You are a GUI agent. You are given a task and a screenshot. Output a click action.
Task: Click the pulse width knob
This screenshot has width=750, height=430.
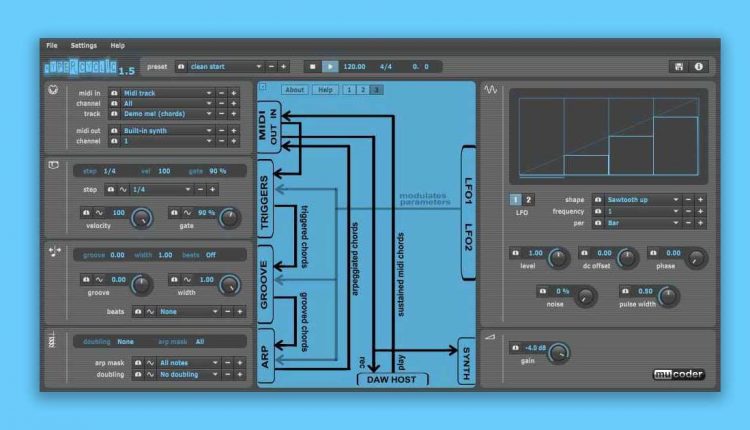[x=668, y=297]
